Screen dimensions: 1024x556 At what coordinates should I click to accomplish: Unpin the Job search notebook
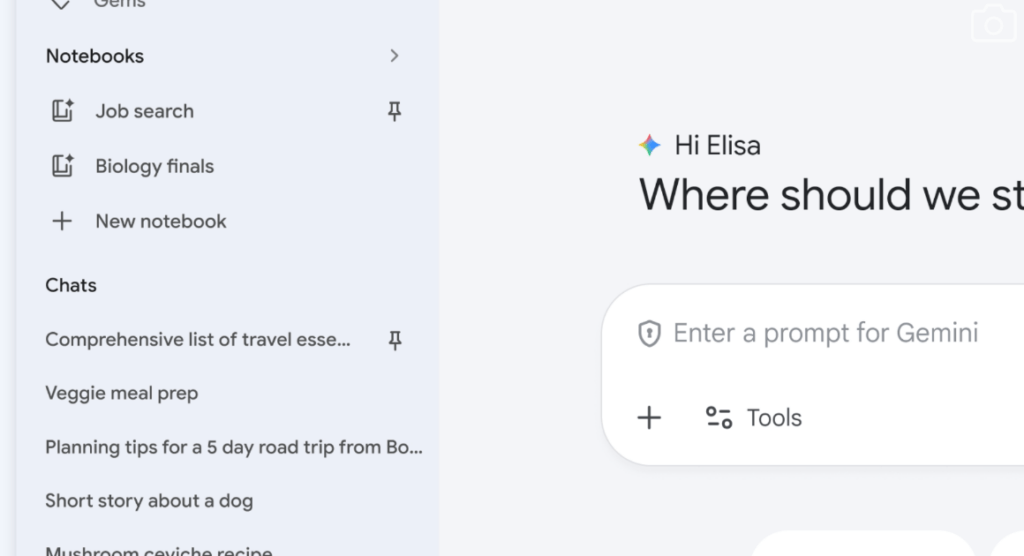[x=394, y=112]
